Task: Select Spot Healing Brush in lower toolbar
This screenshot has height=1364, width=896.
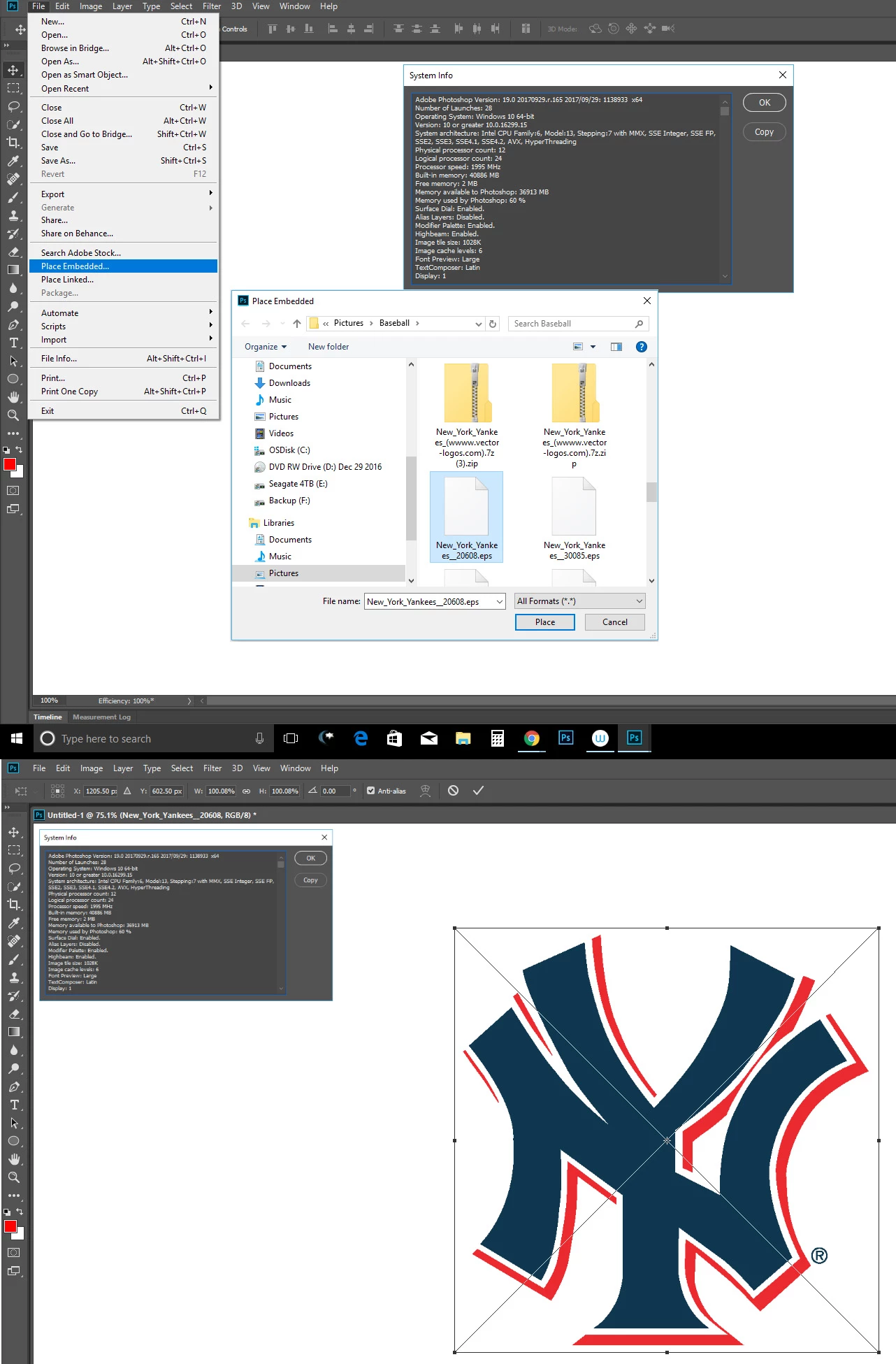Action: [x=13, y=941]
